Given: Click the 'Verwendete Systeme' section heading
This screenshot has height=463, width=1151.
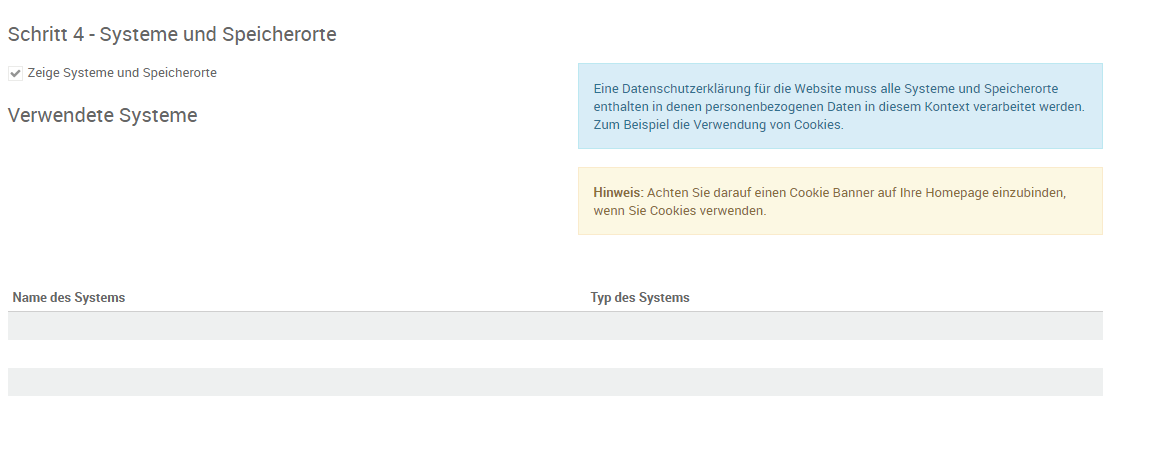Looking at the screenshot, I should [x=102, y=115].
